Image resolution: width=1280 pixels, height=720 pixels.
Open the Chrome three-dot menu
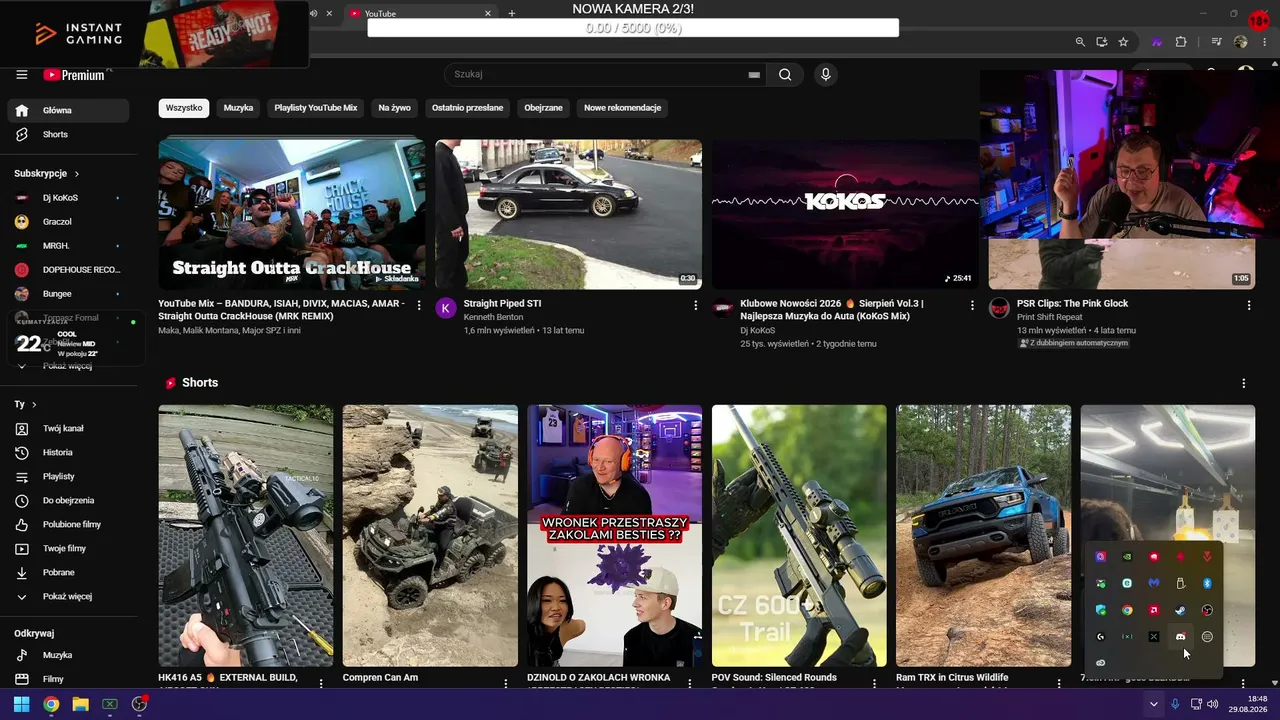click(x=1264, y=42)
